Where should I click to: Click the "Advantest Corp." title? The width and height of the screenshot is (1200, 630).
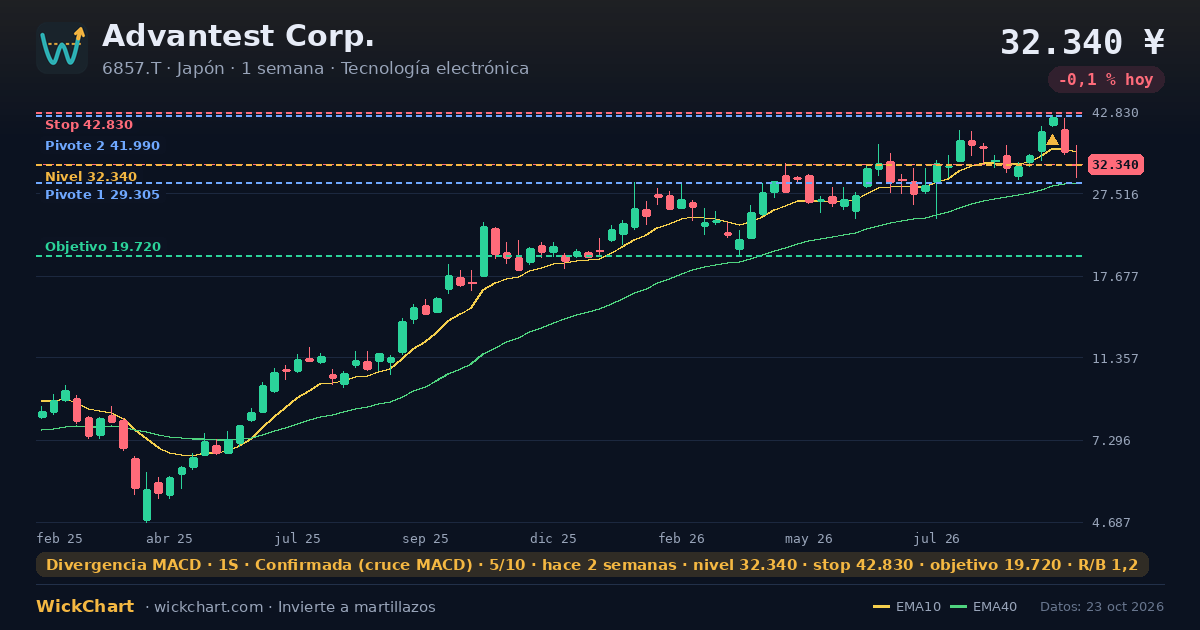[238, 36]
